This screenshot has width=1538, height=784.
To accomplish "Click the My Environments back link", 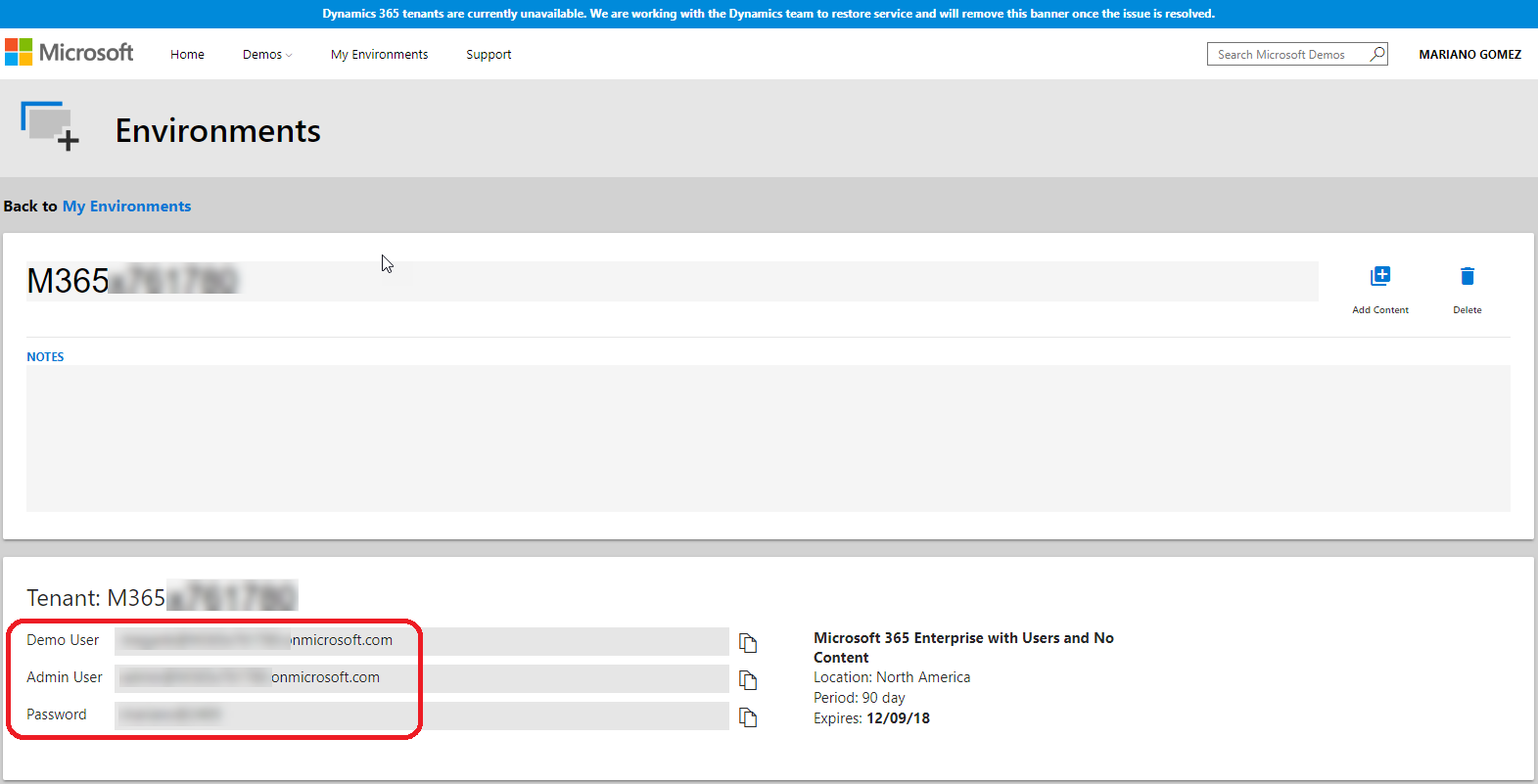I will coord(126,207).
